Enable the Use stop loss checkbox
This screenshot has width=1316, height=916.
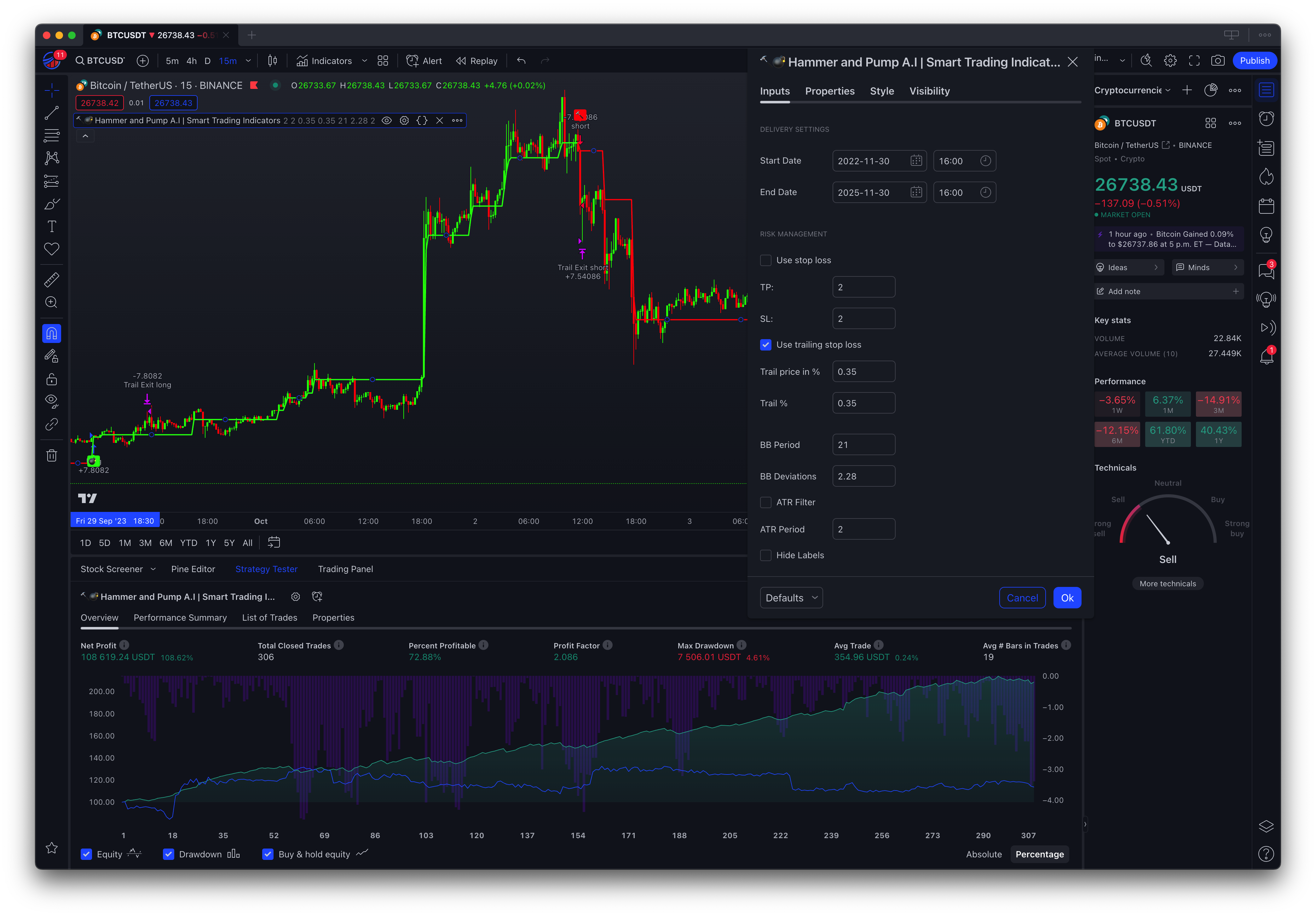766,260
